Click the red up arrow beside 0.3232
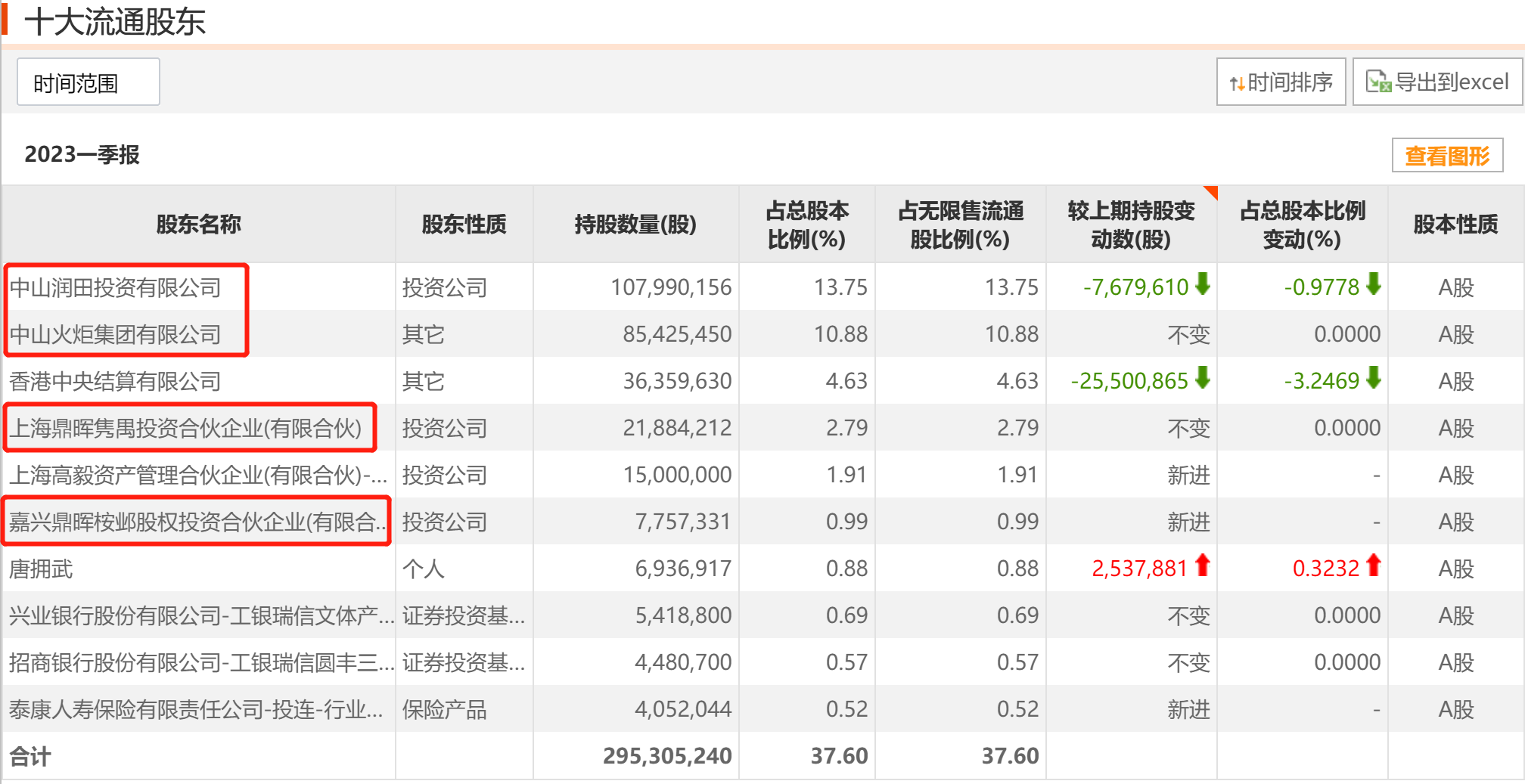Image resolution: width=1525 pixels, height=784 pixels. 1373,566
